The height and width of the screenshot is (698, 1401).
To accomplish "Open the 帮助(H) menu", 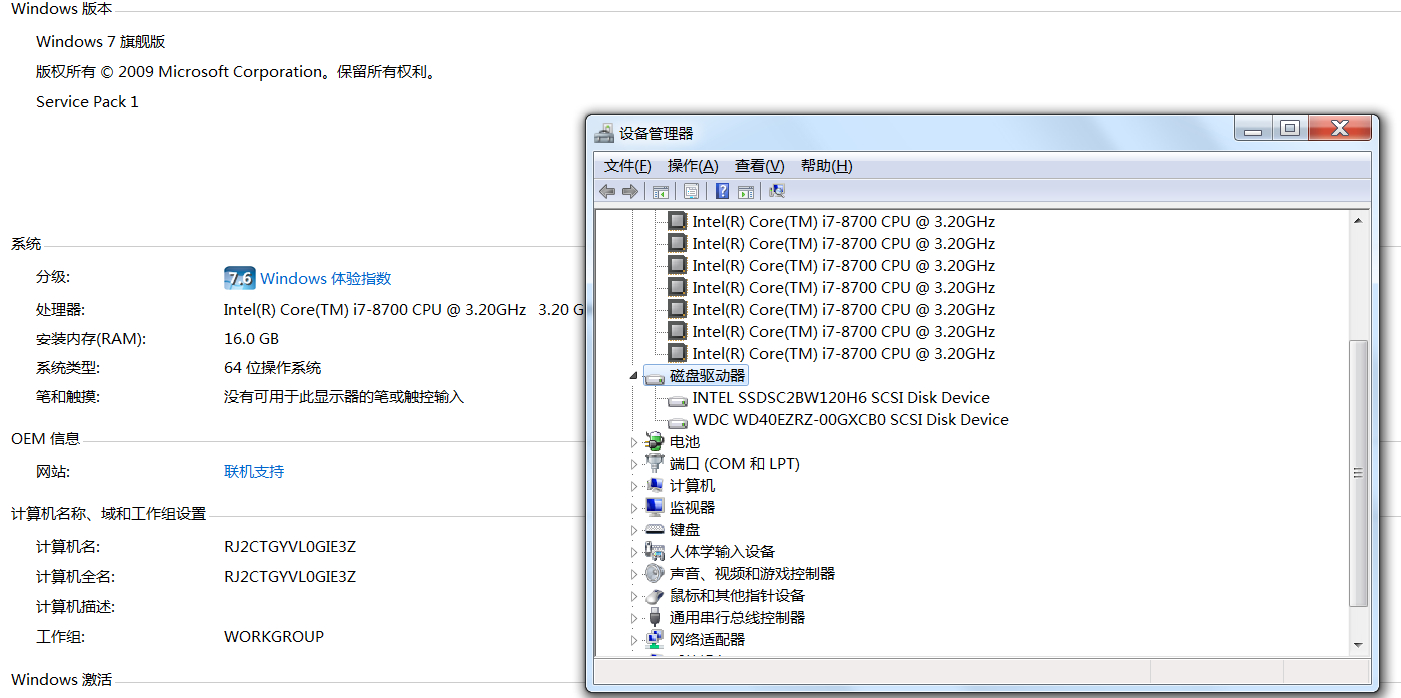I will coord(826,166).
